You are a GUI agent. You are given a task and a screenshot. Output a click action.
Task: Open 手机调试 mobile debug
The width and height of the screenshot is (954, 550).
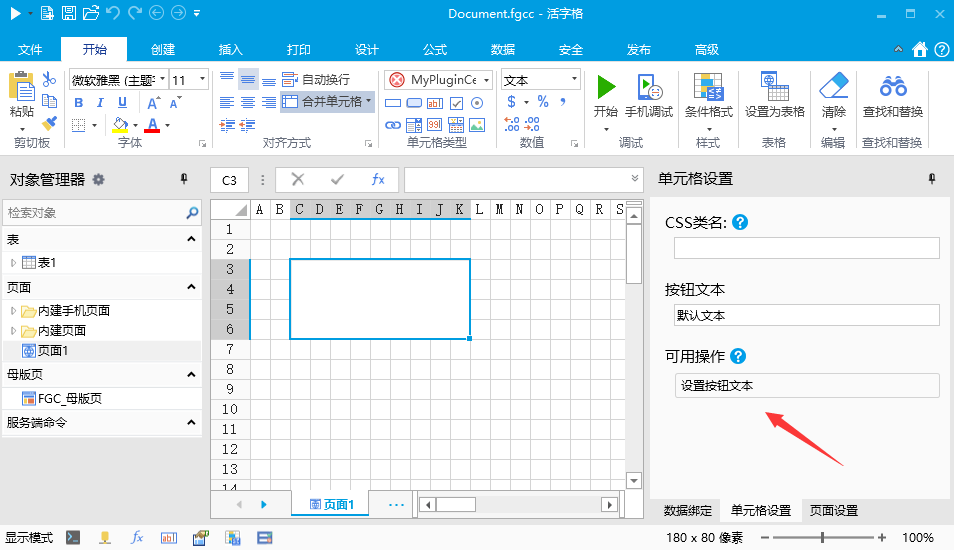pyautogui.click(x=649, y=96)
